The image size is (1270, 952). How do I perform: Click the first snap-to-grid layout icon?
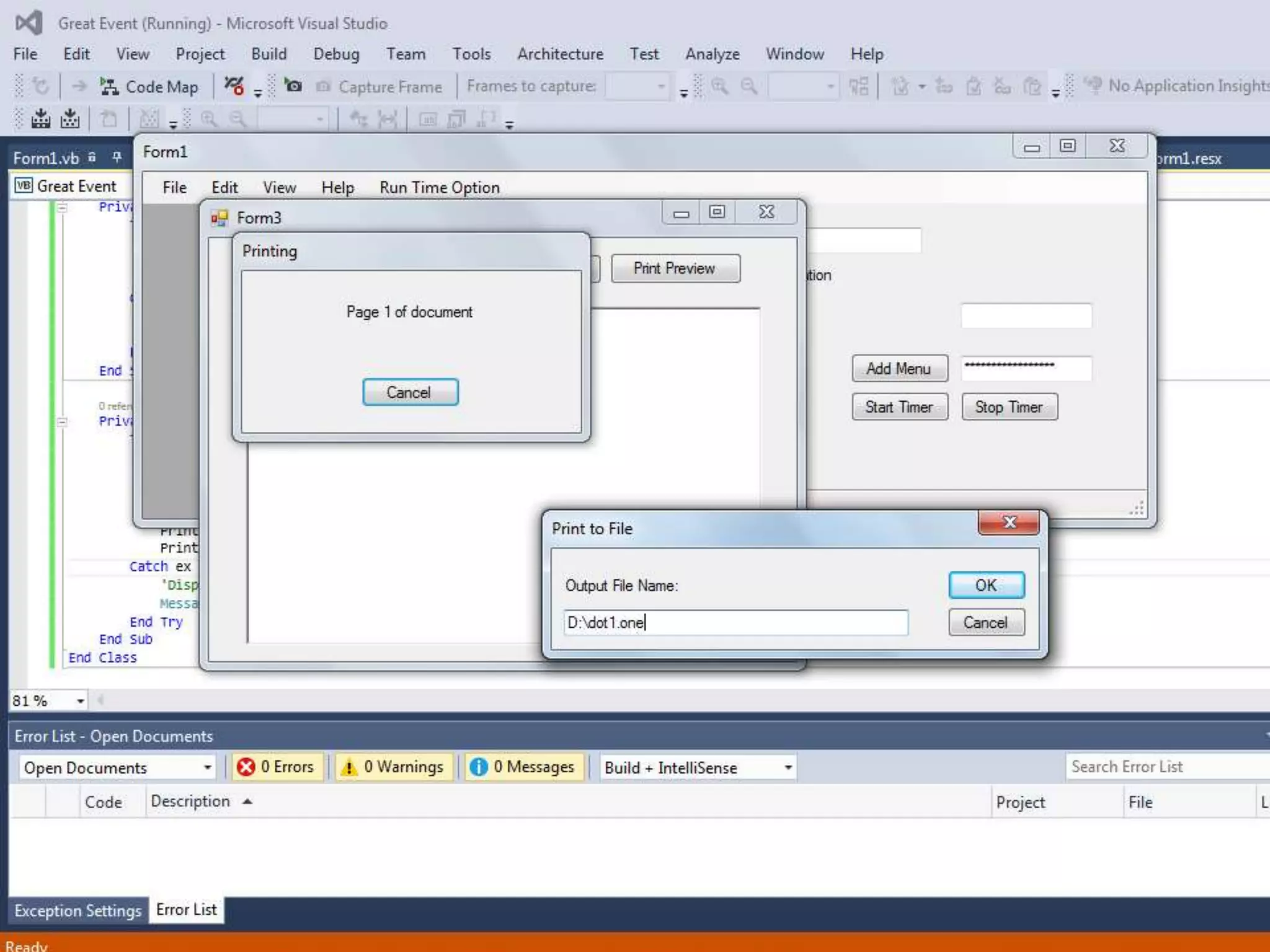tap(41, 118)
